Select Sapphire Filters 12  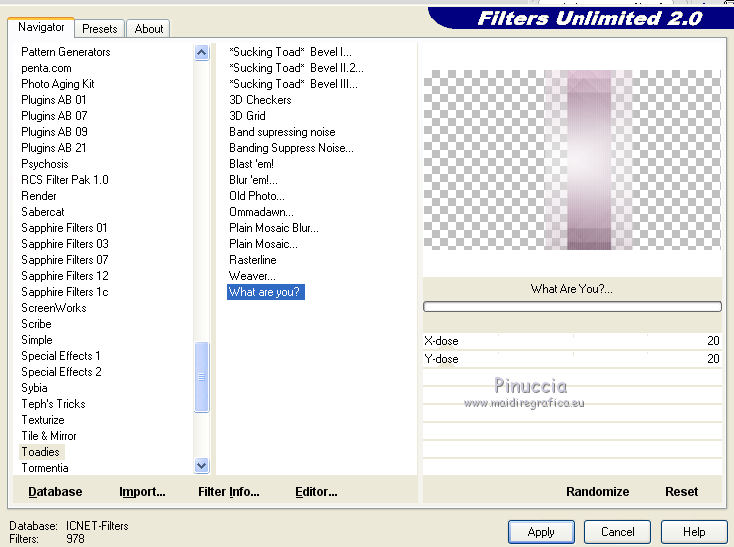click(65, 276)
